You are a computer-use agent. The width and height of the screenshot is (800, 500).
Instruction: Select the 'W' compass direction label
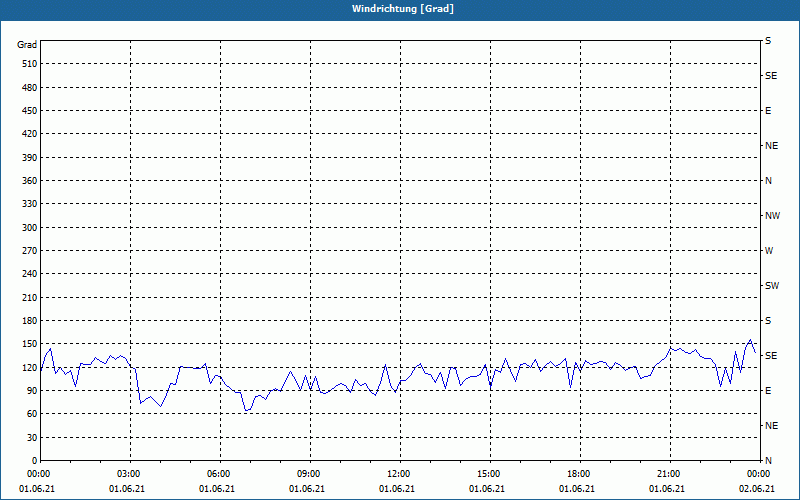(769, 251)
